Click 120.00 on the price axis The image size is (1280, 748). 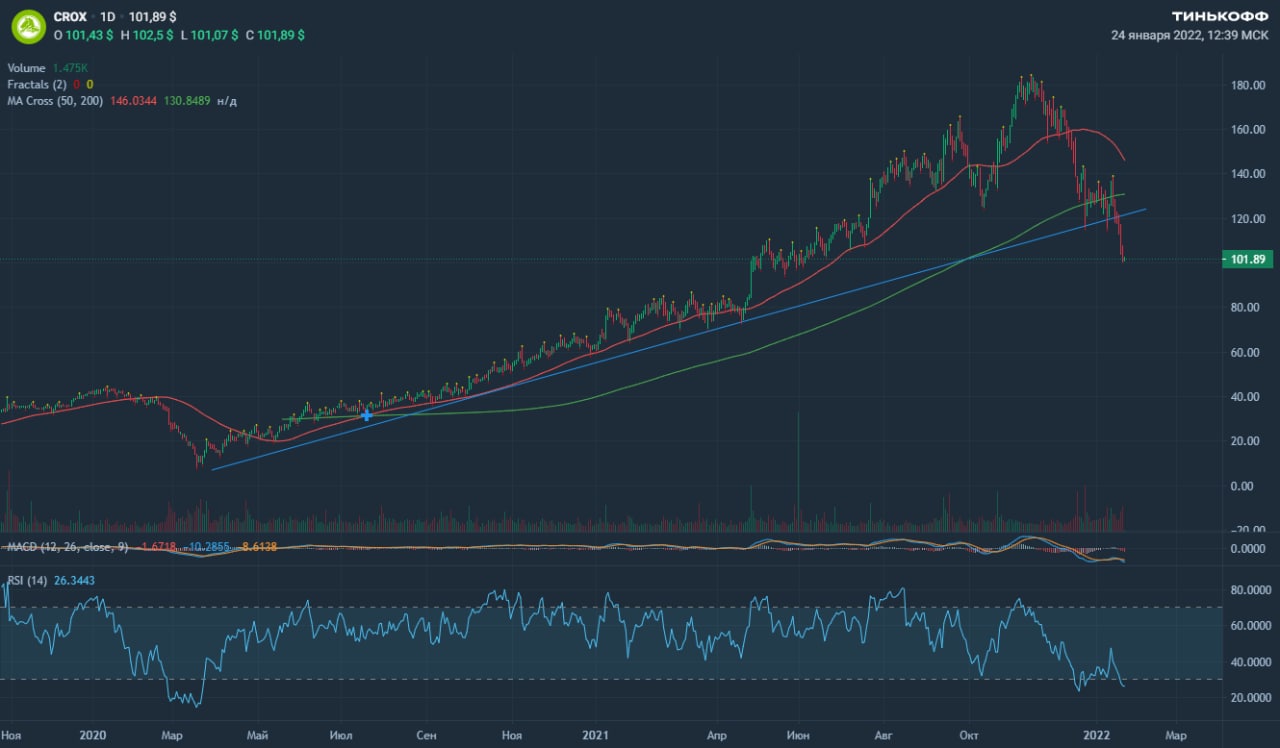[1249, 219]
